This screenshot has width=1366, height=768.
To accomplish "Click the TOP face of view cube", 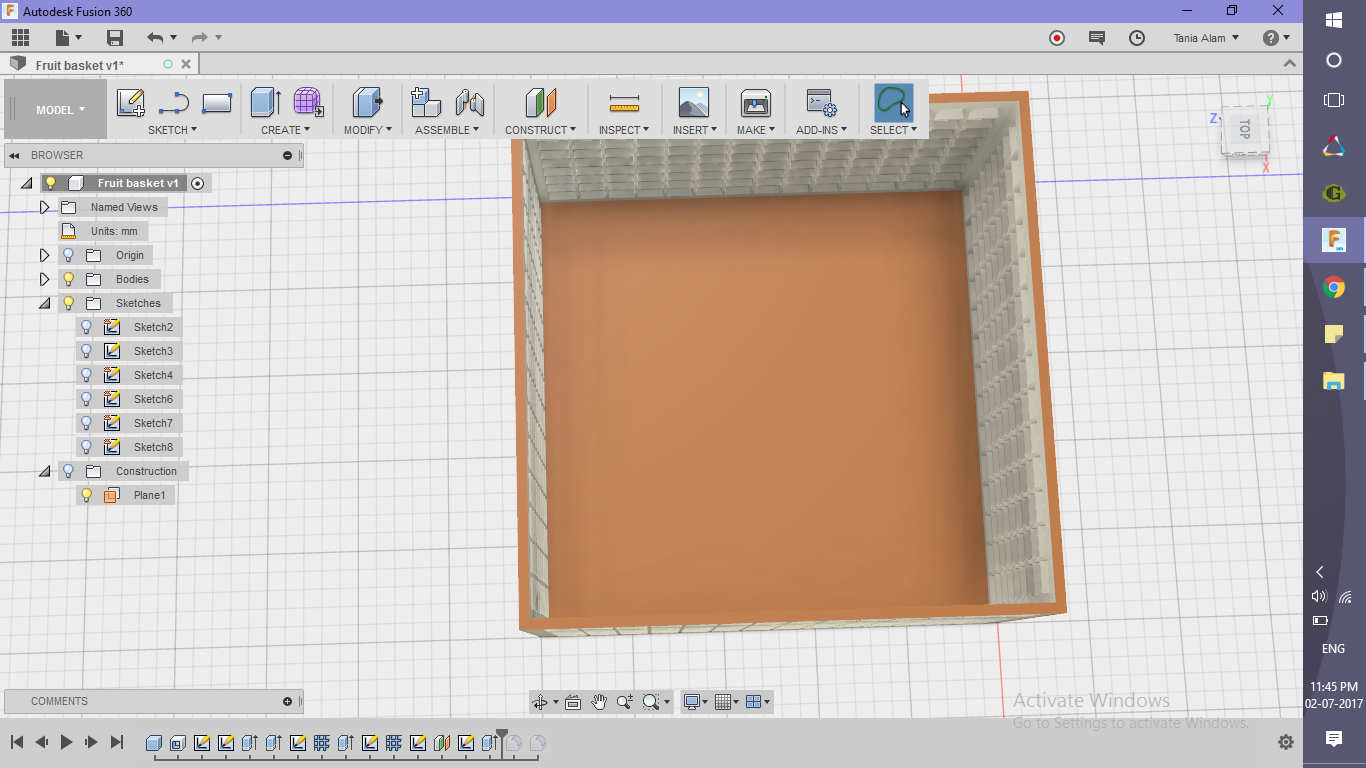I will click(x=1244, y=129).
